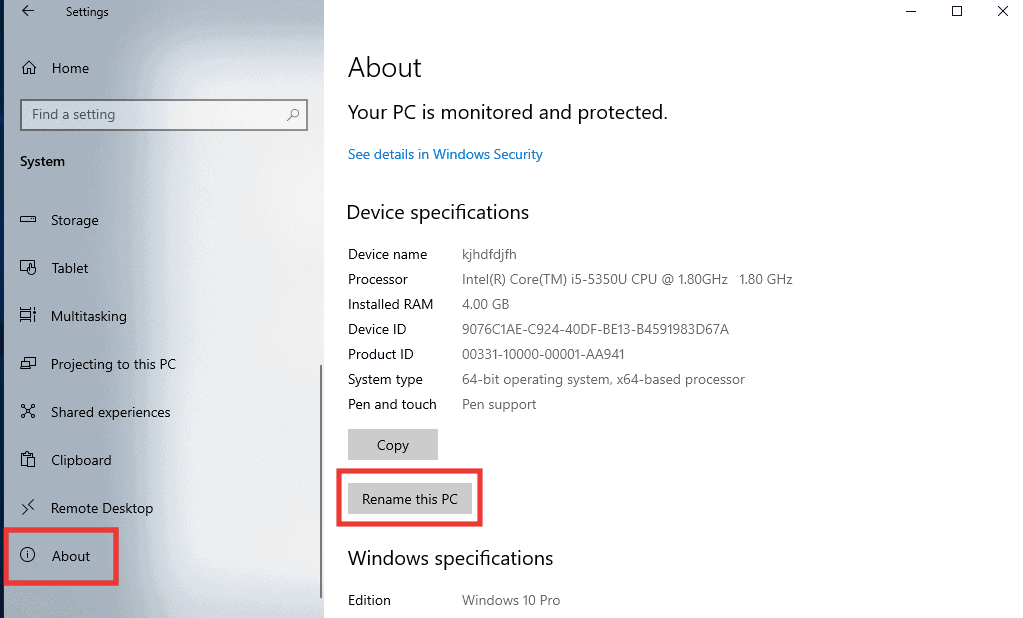Maximize the Settings window
Screen dimensions: 1023x618
[x=956, y=11]
